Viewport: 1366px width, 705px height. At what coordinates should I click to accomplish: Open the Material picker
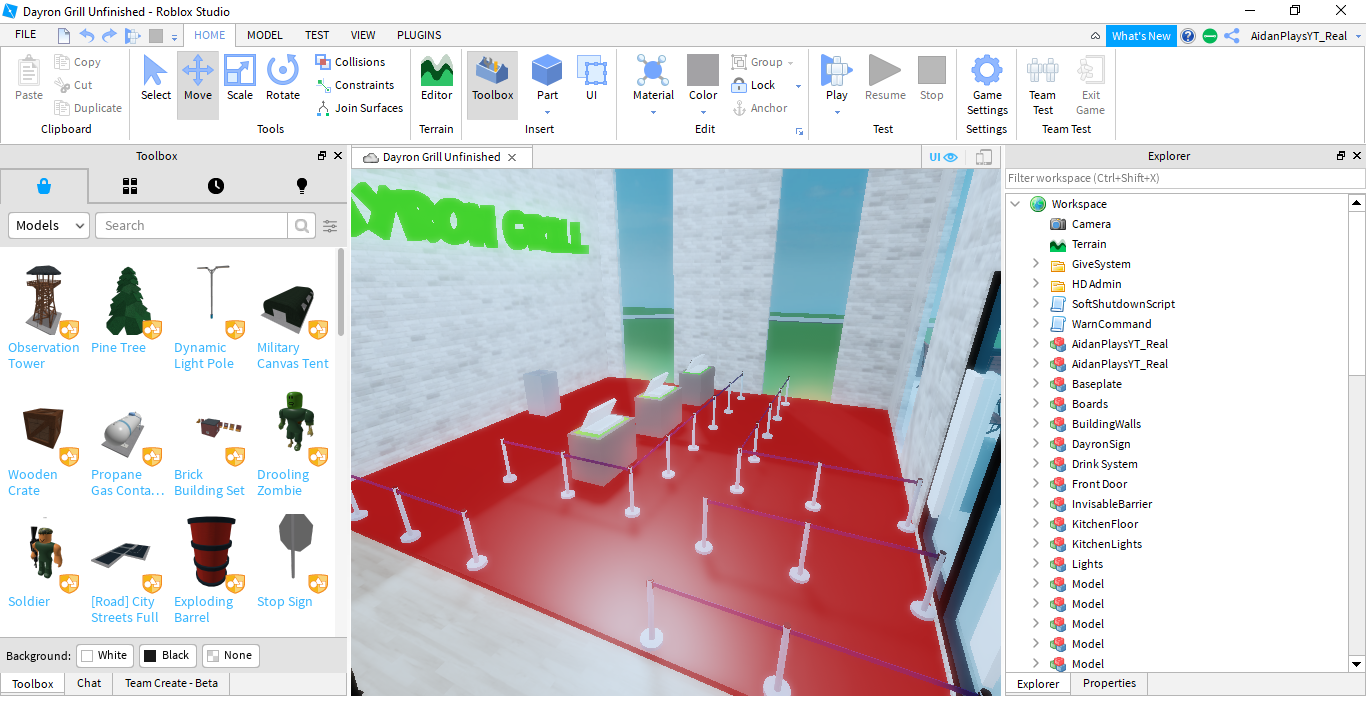pos(653,79)
